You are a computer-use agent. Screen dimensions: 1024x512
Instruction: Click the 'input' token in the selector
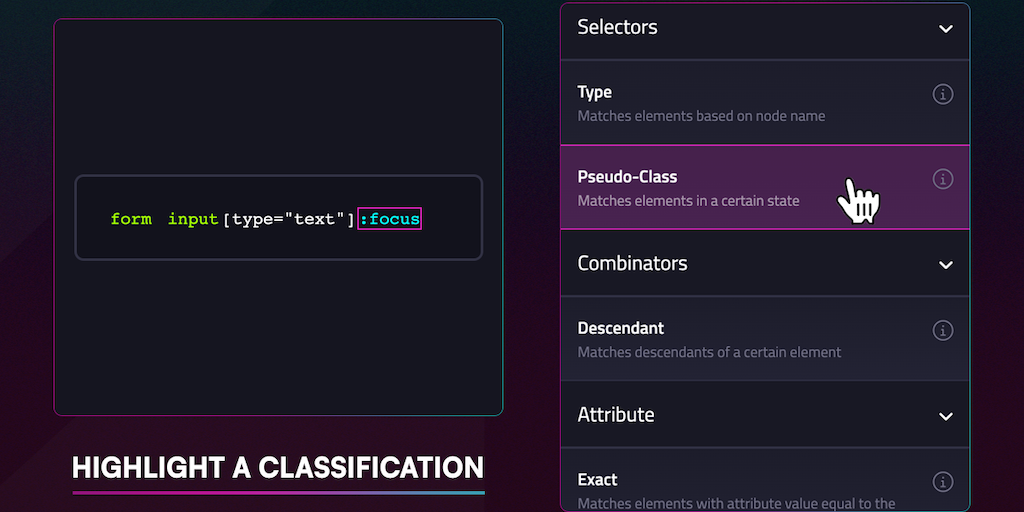point(193,219)
